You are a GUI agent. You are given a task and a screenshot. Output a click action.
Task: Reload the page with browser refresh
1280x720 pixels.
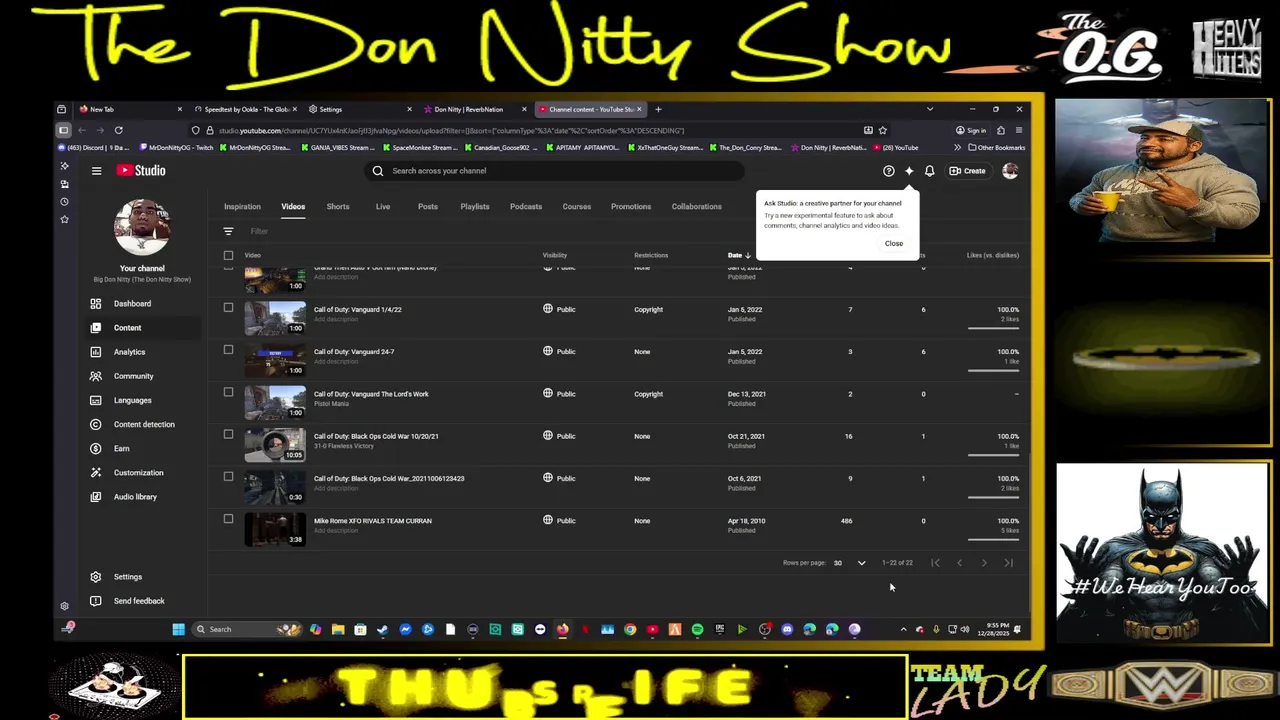tap(118, 130)
